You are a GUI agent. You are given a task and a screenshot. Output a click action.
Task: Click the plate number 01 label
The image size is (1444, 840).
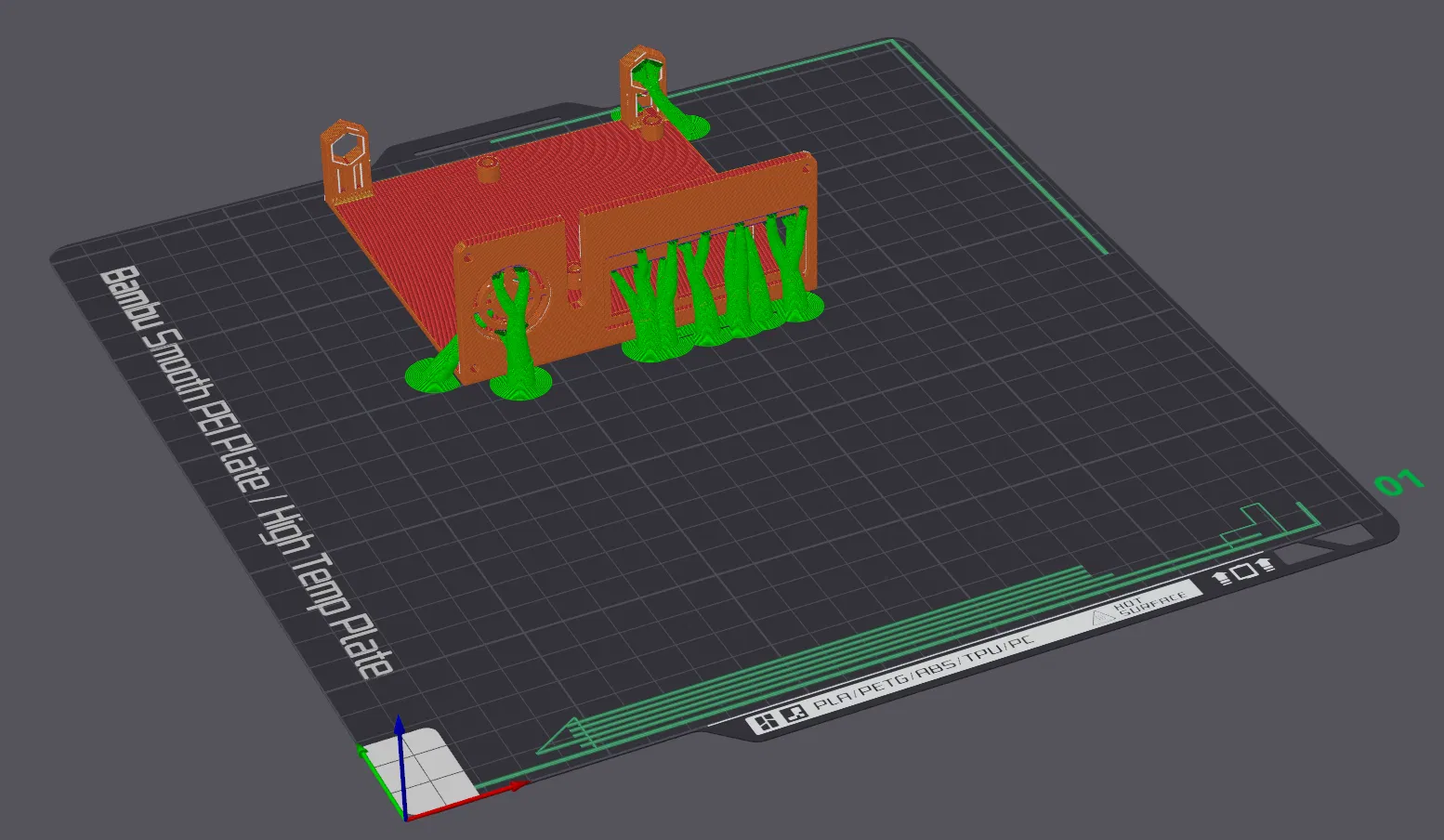pyautogui.click(x=1398, y=482)
